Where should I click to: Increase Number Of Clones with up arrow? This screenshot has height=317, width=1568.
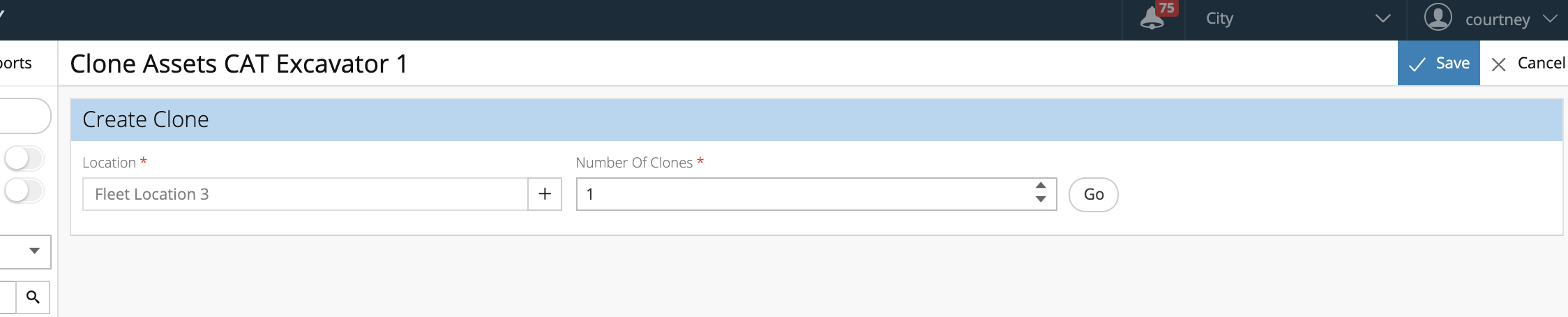(1041, 186)
